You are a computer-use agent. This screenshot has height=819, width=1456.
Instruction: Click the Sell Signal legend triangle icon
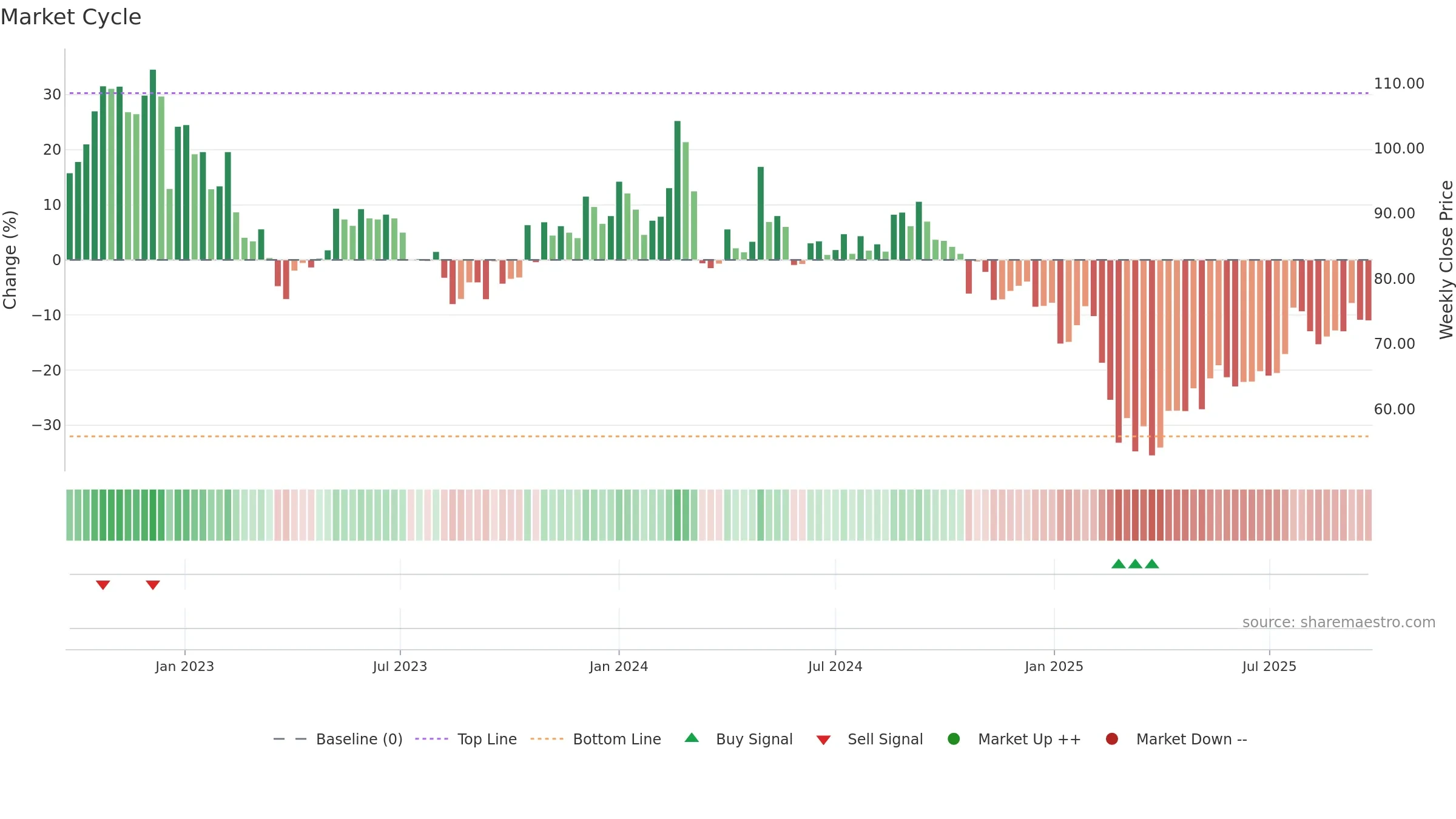pyautogui.click(x=823, y=740)
